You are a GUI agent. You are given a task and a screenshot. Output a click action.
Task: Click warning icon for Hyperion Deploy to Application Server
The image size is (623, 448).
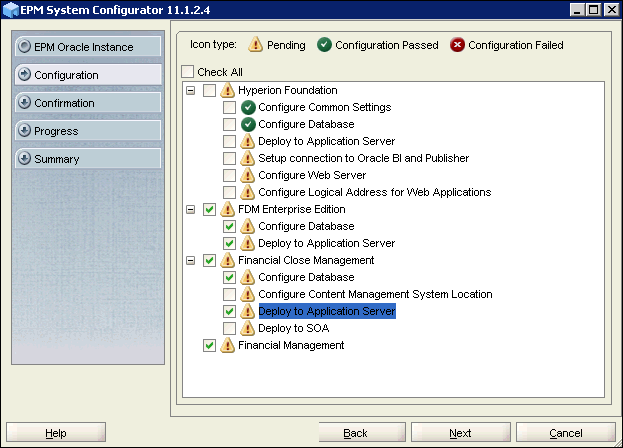248,141
